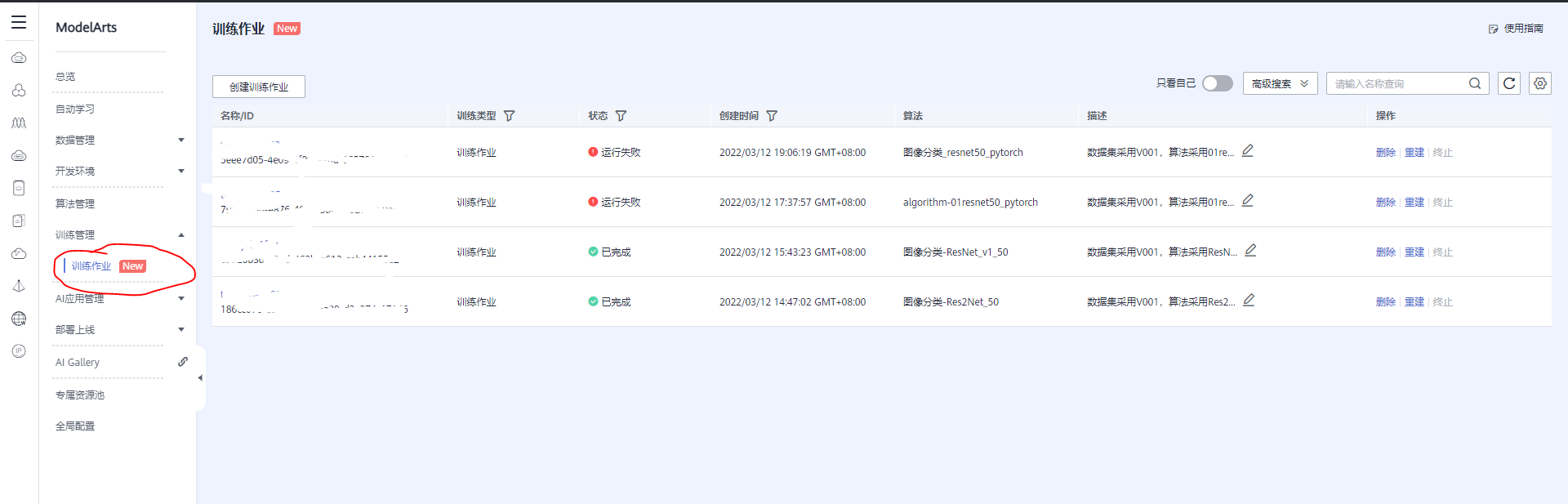The height and width of the screenshot is (504, 1568).
Task: Expand the 数据管理 menu arrow
Action: [181, 140]
